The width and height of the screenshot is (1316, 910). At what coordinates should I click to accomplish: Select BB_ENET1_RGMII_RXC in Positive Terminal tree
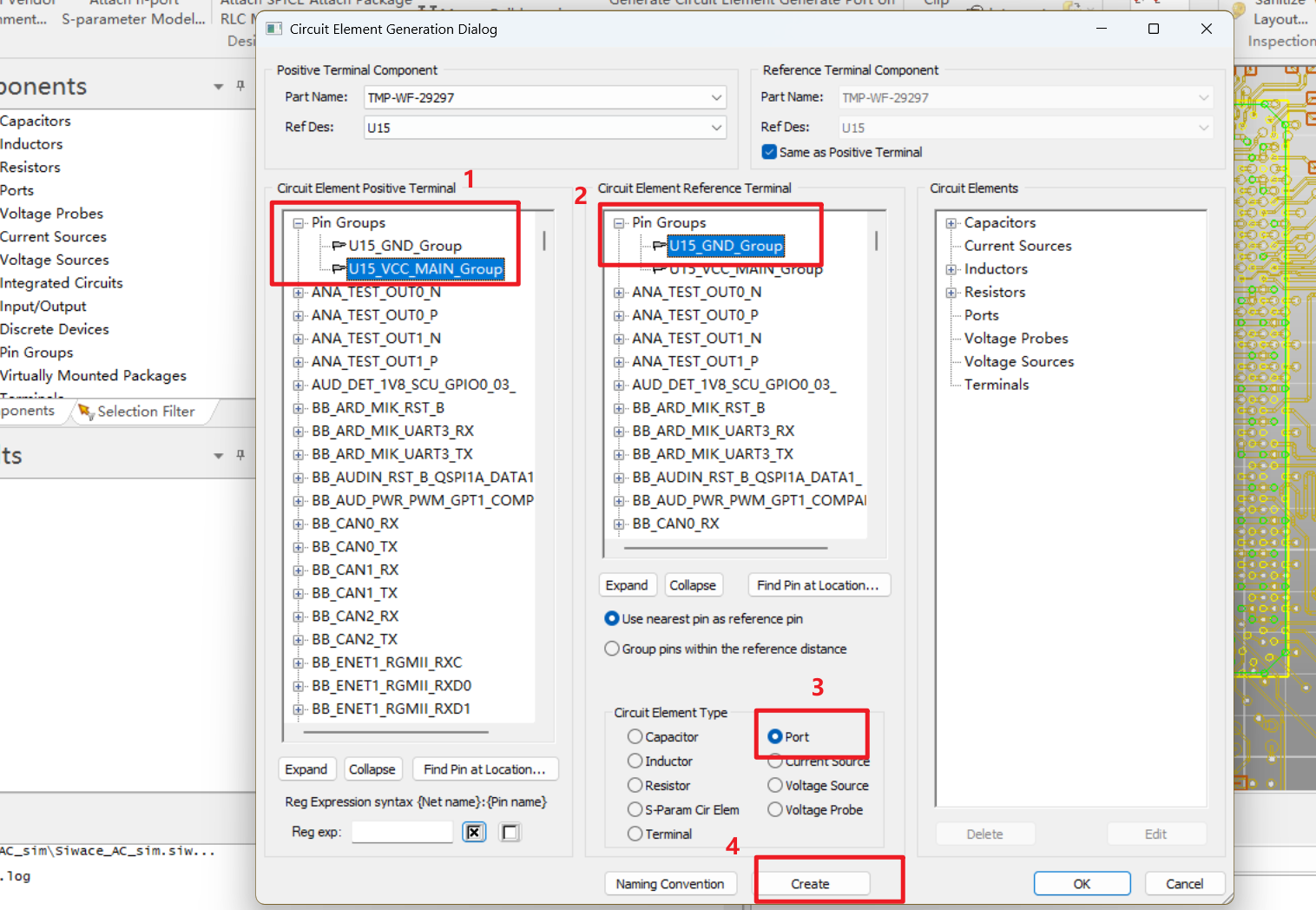(387, 663)
